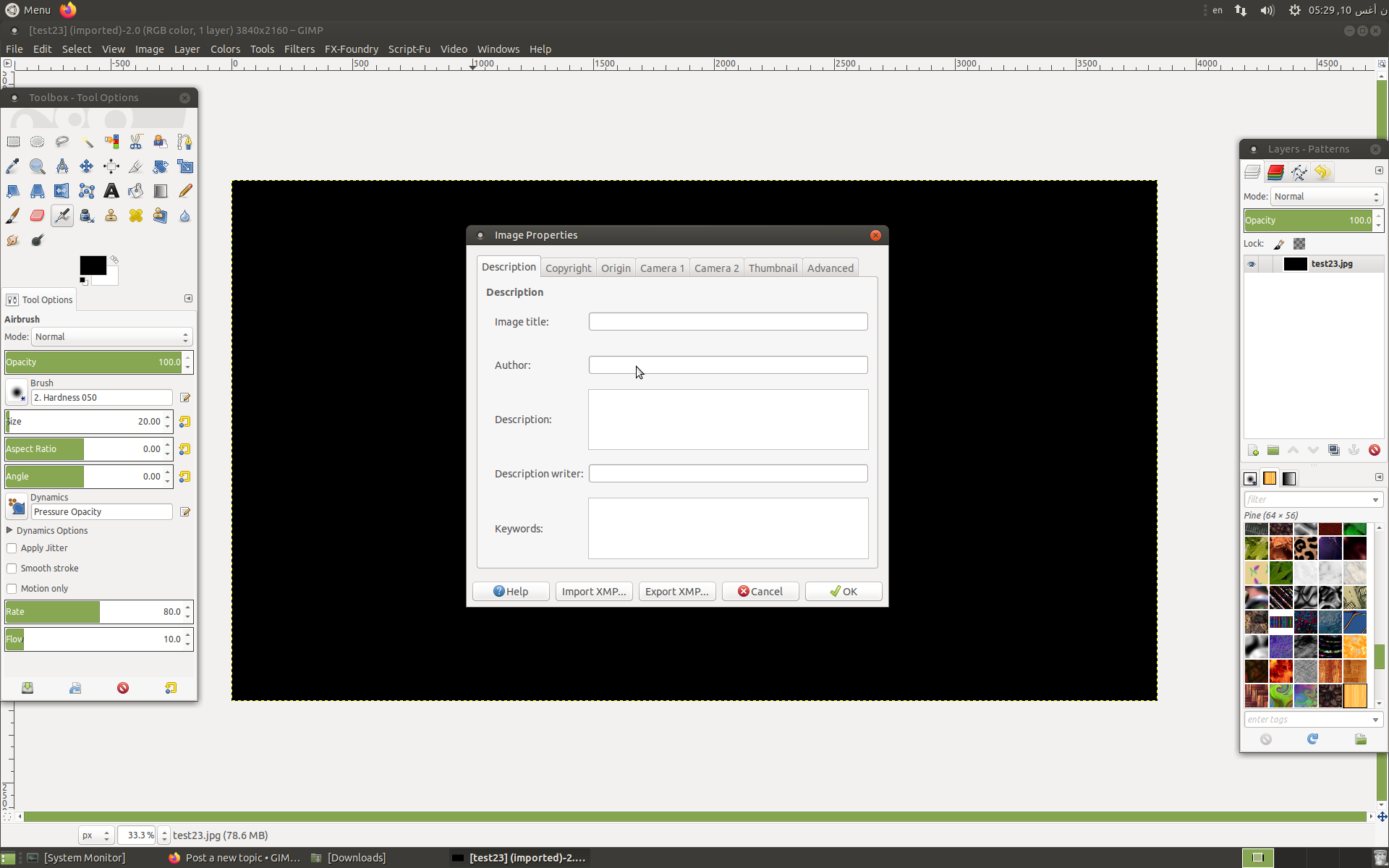
Task: Open Tool Options tab menu arrow
Action: (189, 299)
